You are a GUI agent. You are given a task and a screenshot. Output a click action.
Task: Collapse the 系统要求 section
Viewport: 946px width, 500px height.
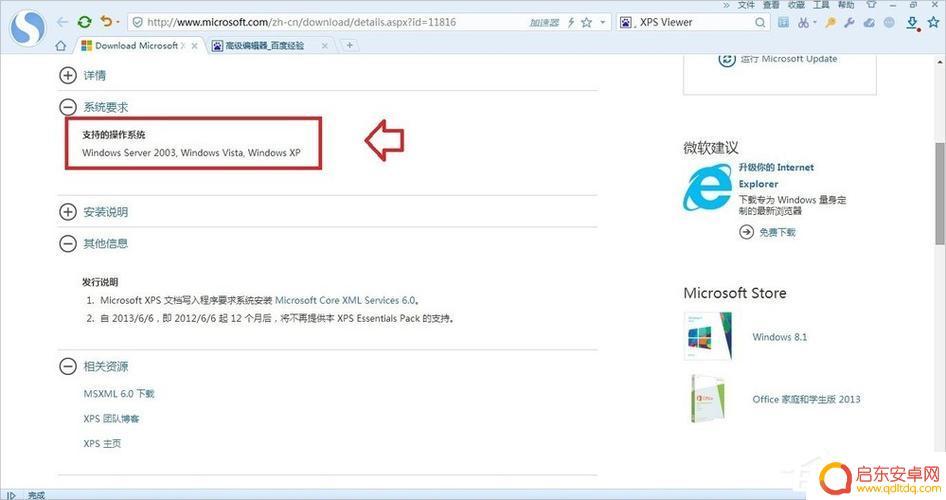[x=68, y=107]
